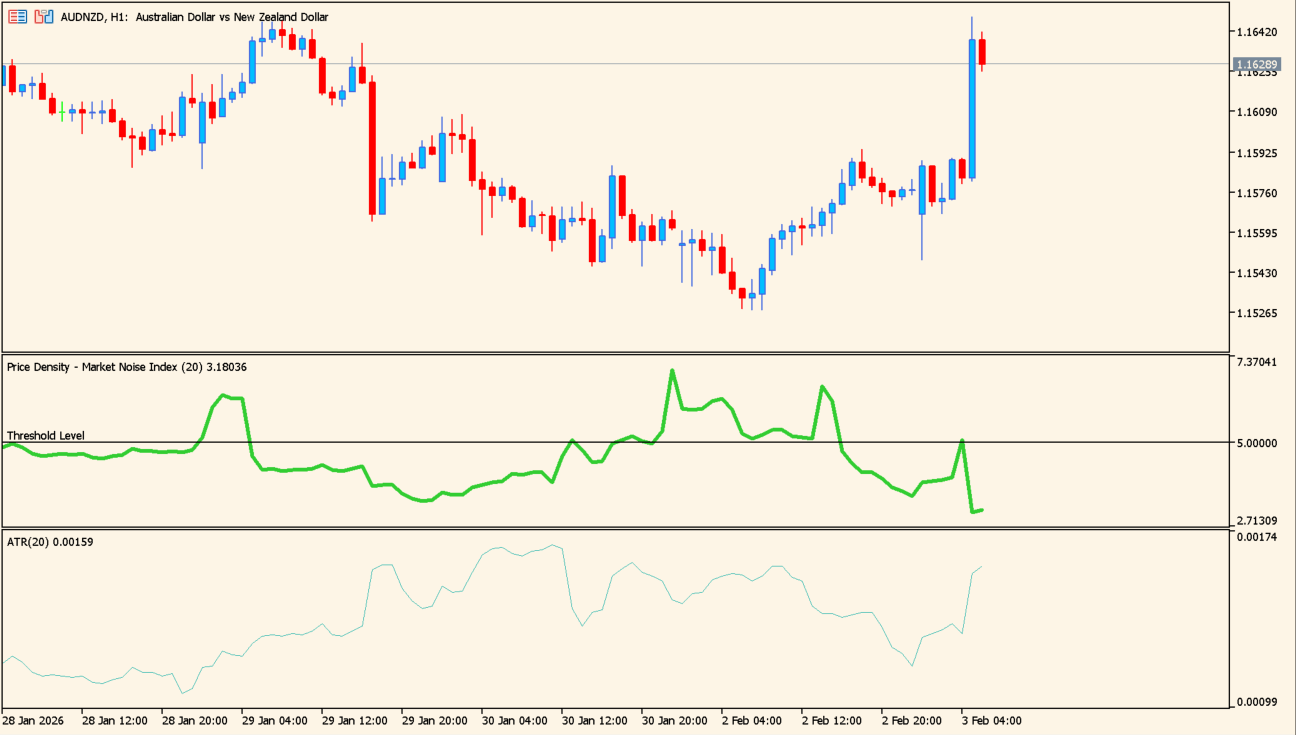
Task: Click the Threshold Level label
Action: pos(46,436)
